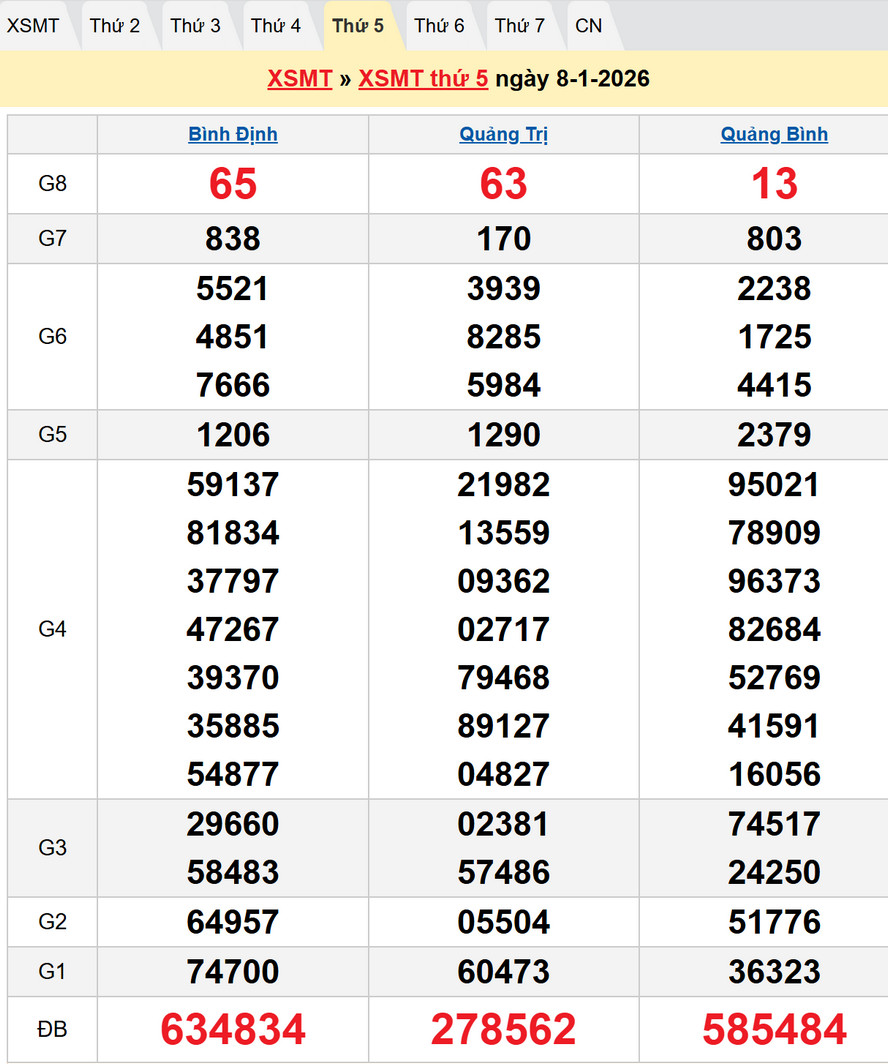Click the ĐB row label
888x1064 pixels.
click(52, 1029)
